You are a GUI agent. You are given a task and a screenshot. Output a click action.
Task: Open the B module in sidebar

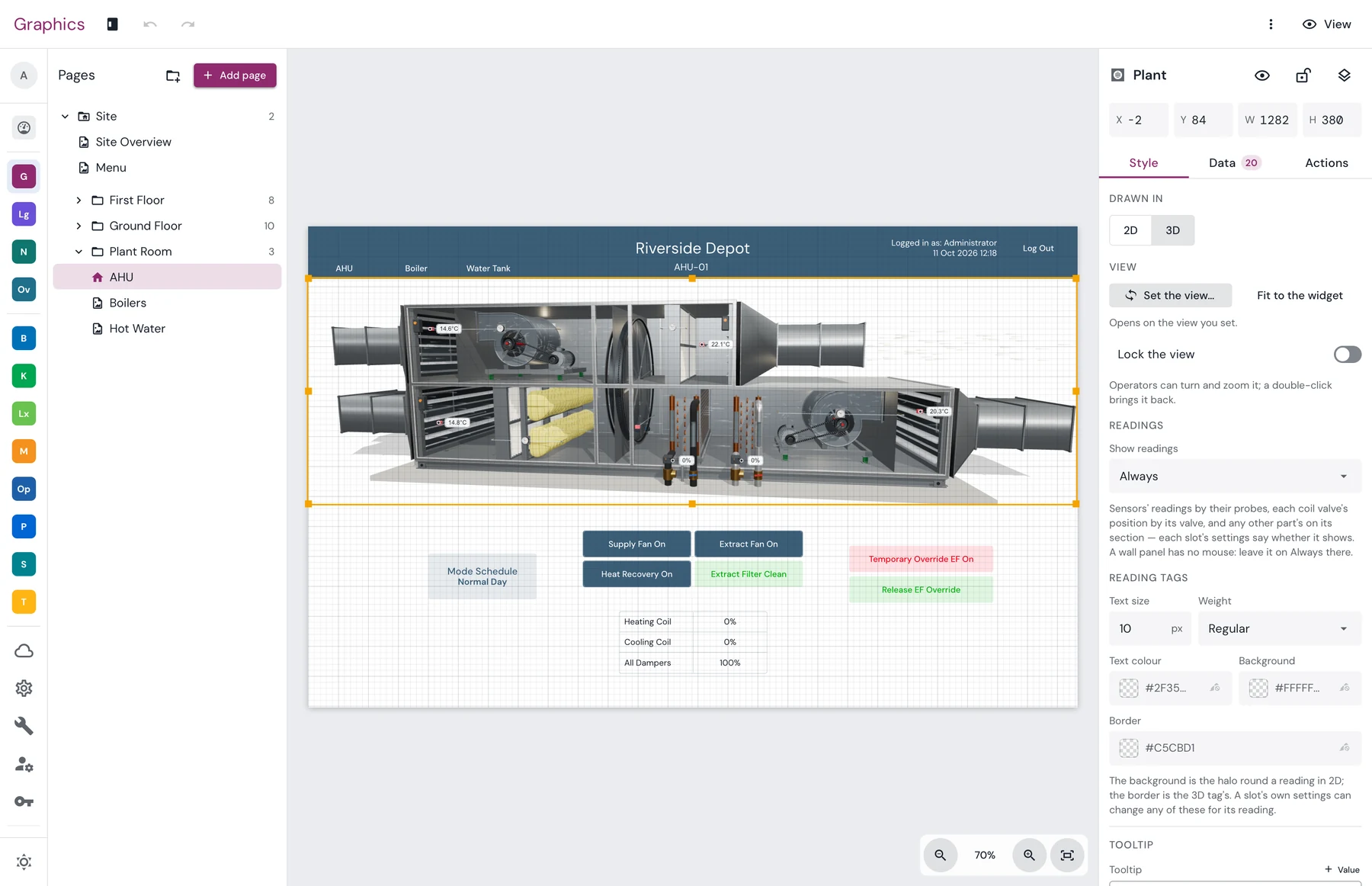[x=24, y=338]
